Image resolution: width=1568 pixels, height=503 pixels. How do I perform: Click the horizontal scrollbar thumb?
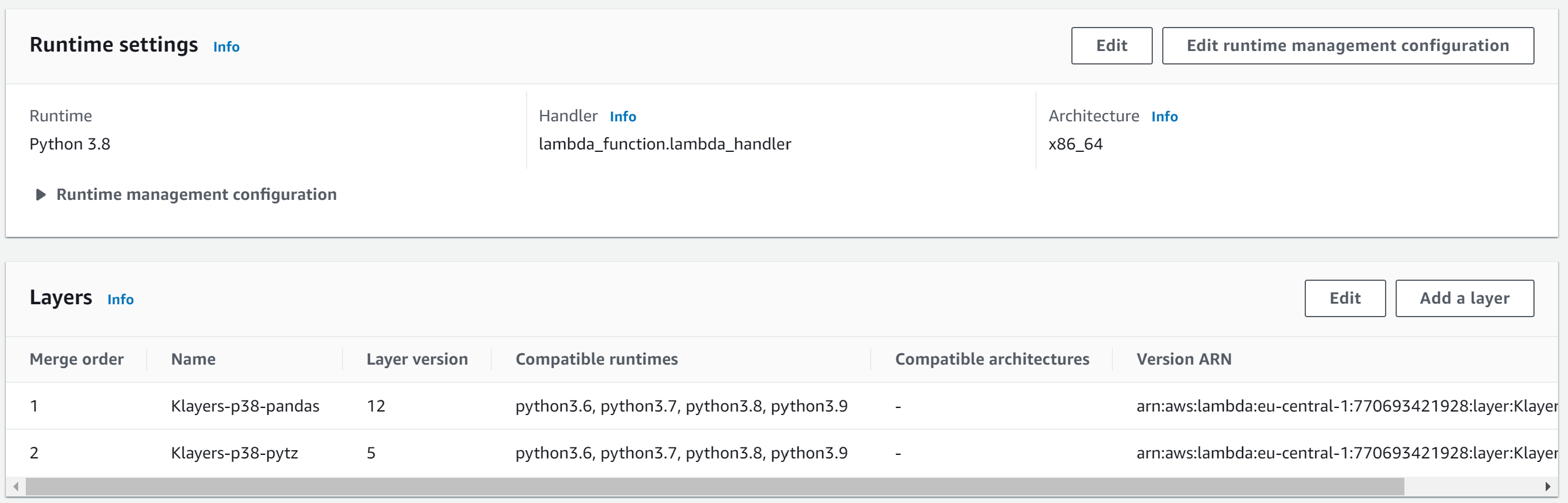[714, 487]
